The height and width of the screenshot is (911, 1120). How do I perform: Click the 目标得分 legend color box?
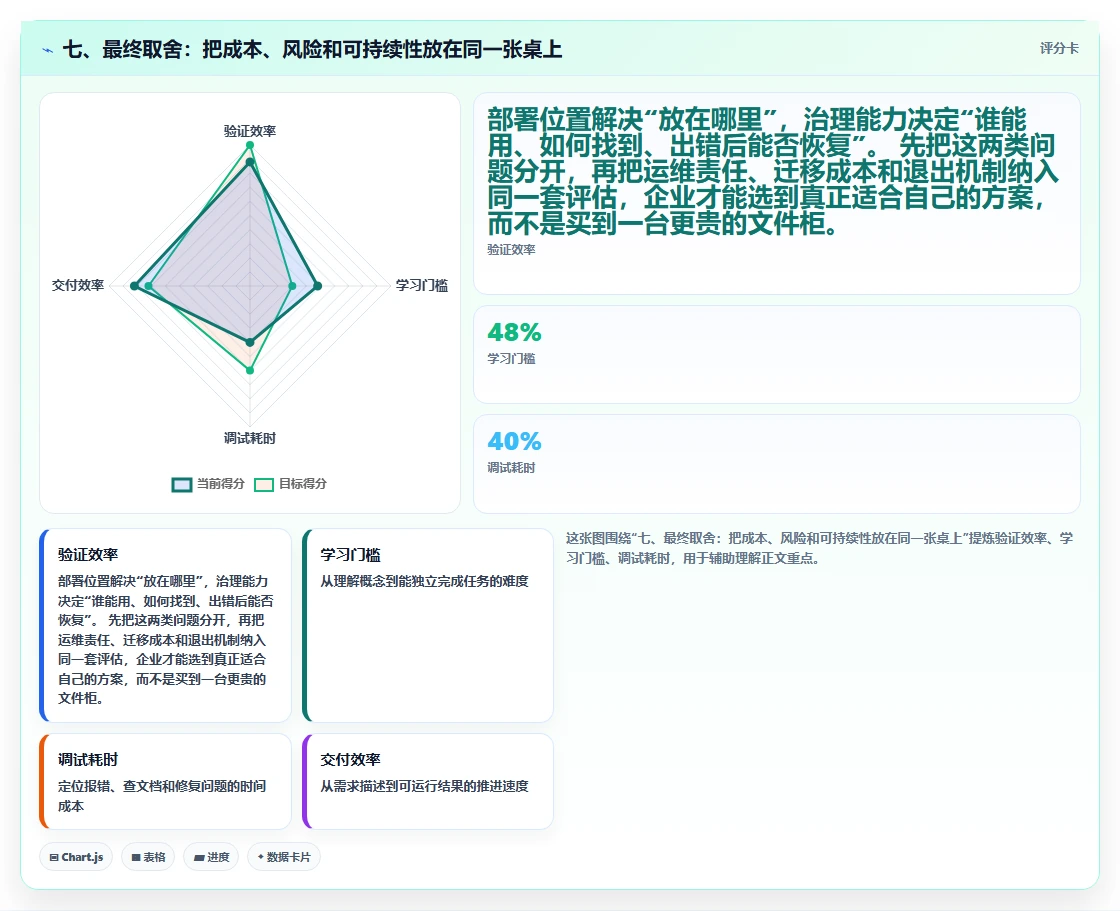(x=264, y=484)
